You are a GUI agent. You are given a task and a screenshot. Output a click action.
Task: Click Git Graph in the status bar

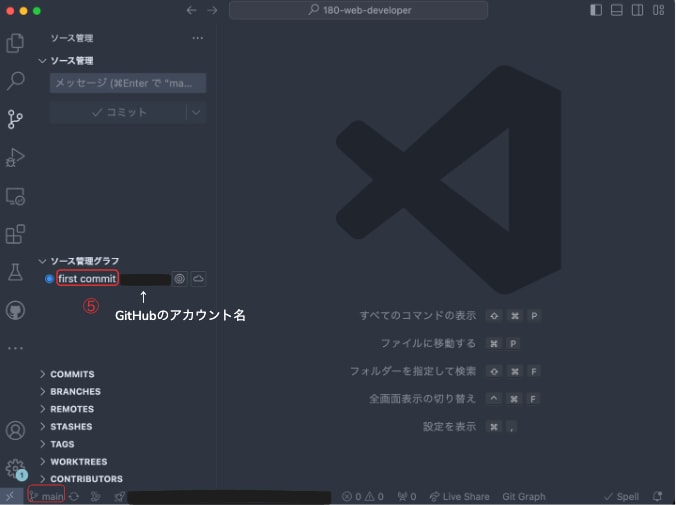pyautogui.click(x=524, y=497)
